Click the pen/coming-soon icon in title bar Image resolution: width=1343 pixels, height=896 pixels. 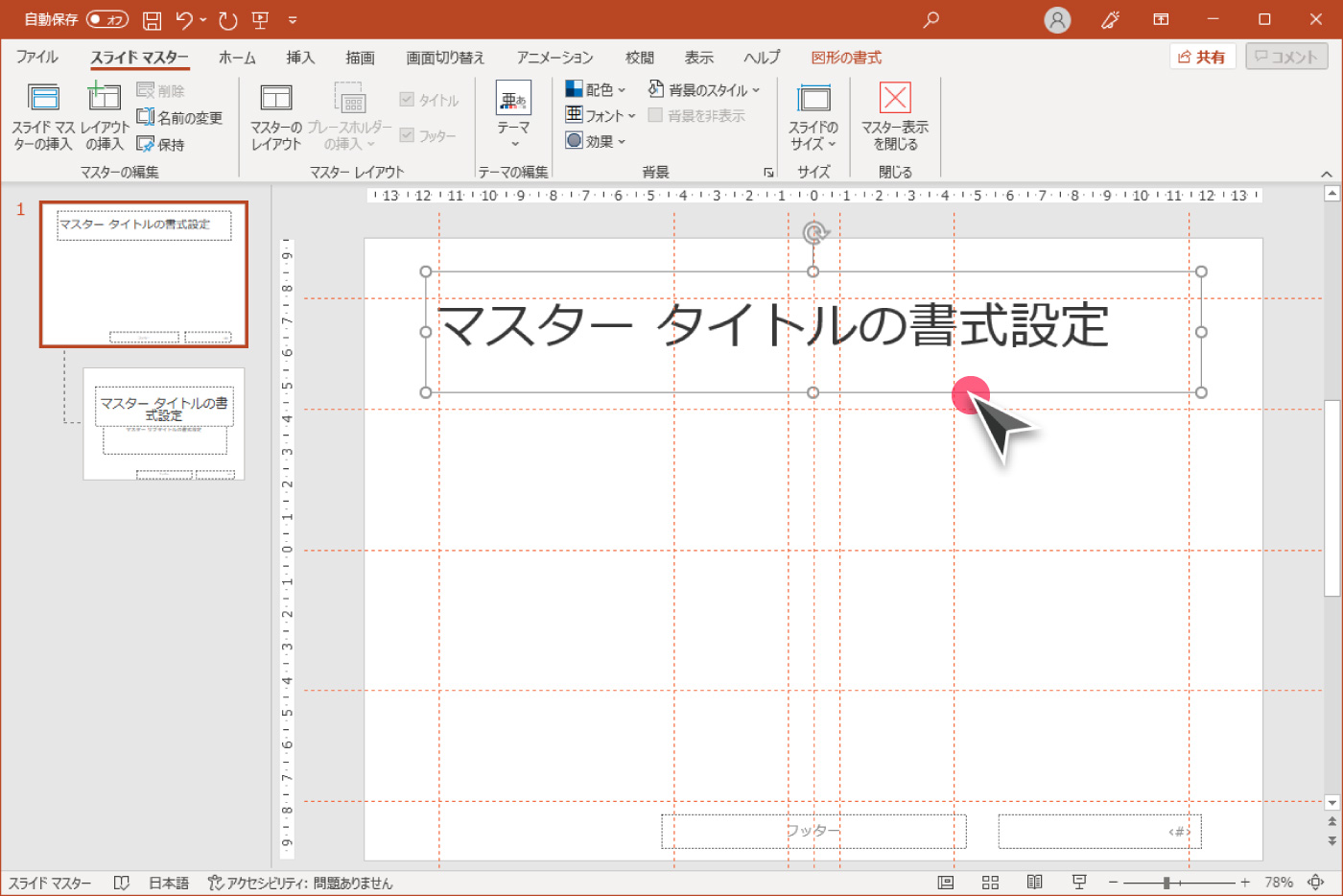click(1110, 19)
